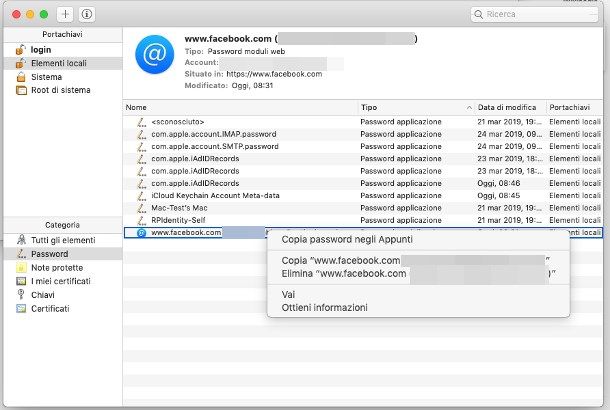Select the login keychain lock icon
610x410 pixels.
point(21,50)
